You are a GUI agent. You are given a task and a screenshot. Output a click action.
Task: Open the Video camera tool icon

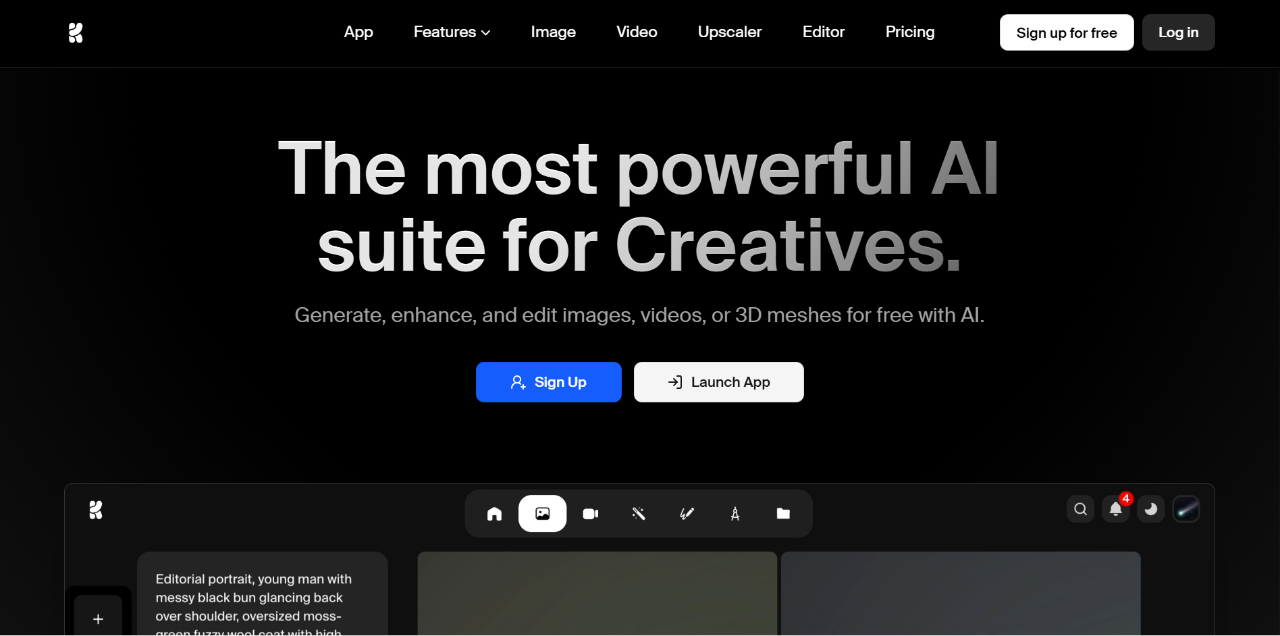(x=590, y=514)
